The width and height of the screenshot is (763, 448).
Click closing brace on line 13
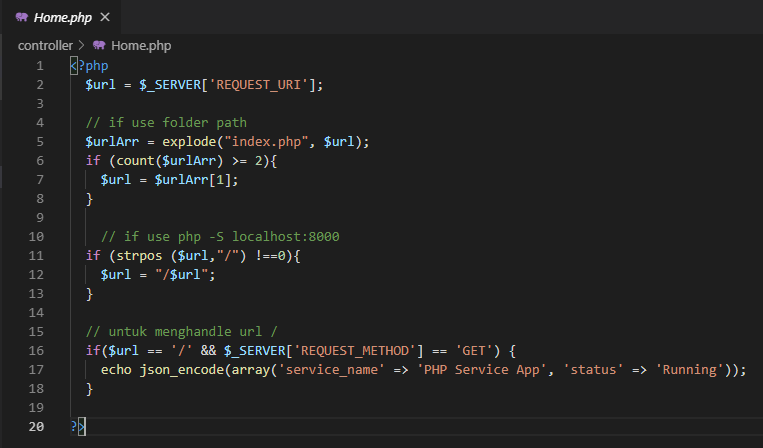coord(90,294)
